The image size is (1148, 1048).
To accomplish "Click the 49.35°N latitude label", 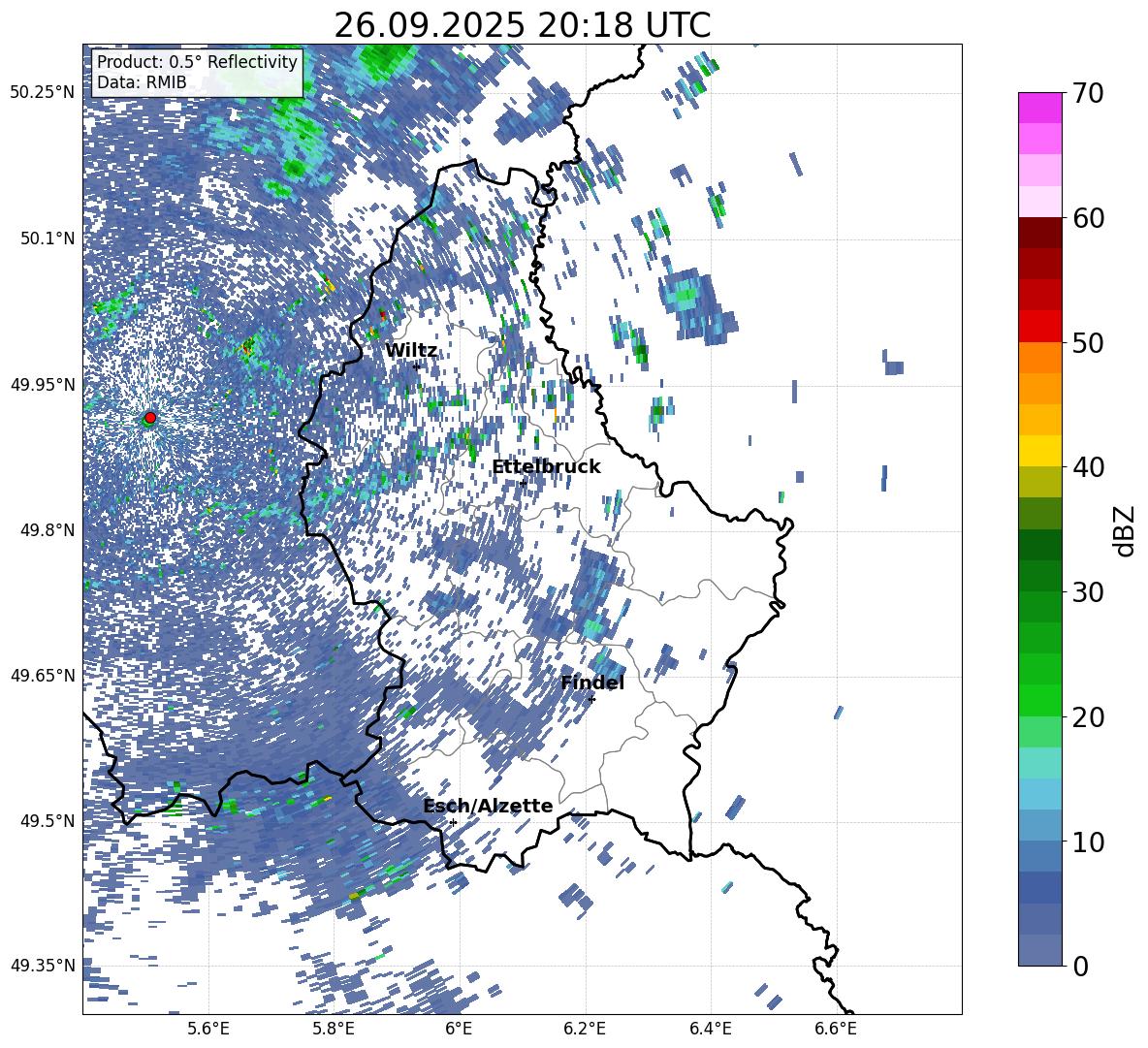I will pos(43,966).
